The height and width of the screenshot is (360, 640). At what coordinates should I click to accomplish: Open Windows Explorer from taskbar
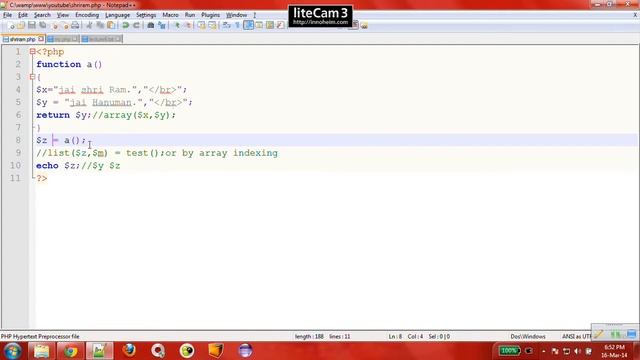click(x=41, y=351)
